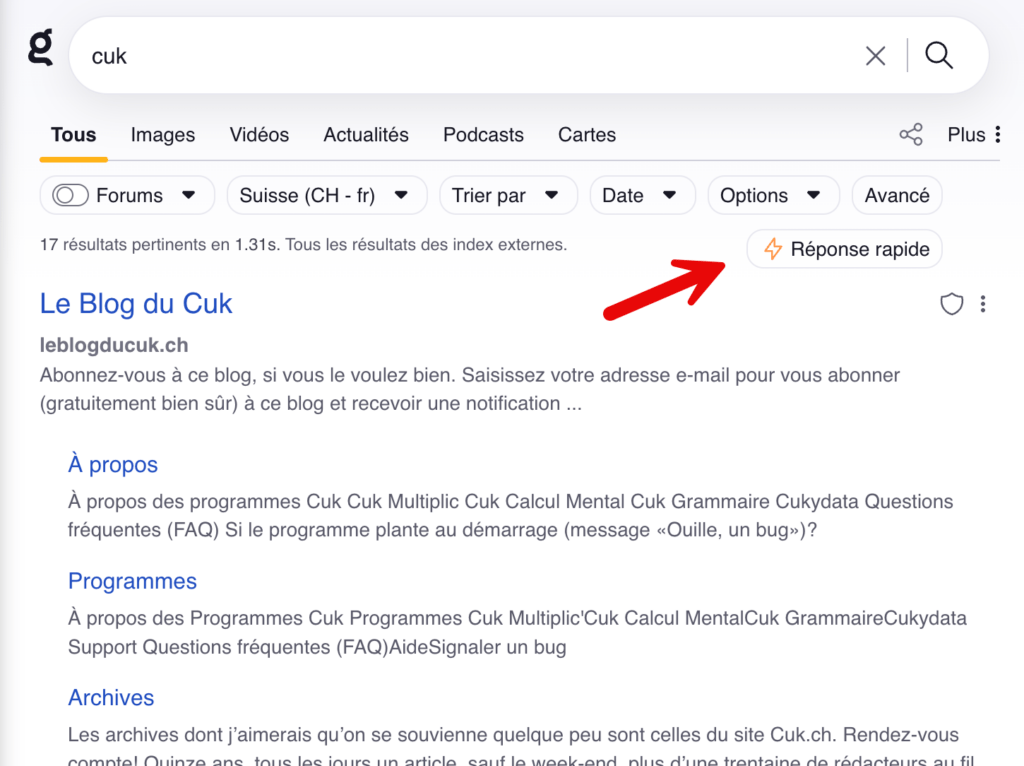
Task: Switch to the Podcasts tab
Action: 483,135
